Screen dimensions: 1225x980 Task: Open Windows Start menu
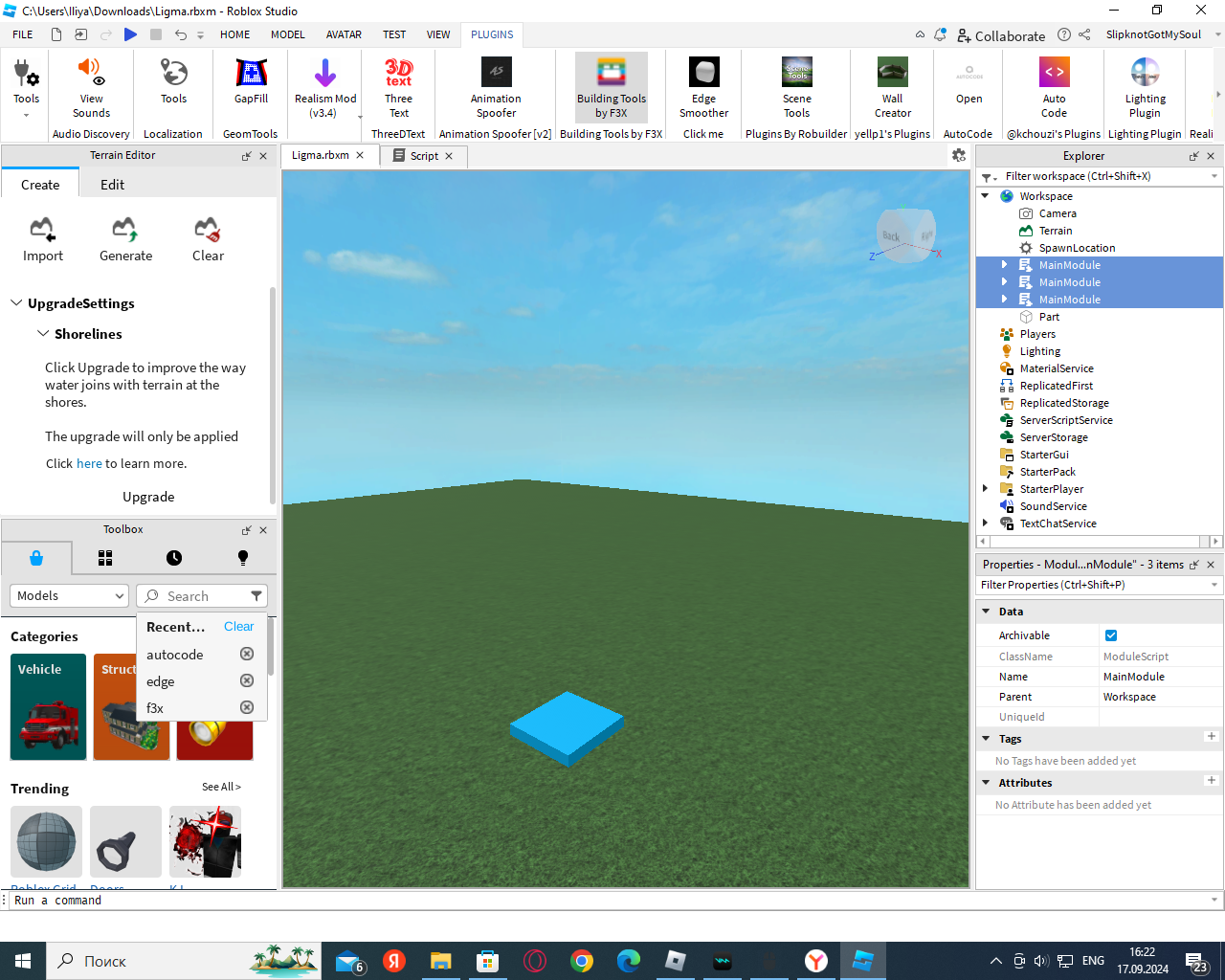point(23,961)
